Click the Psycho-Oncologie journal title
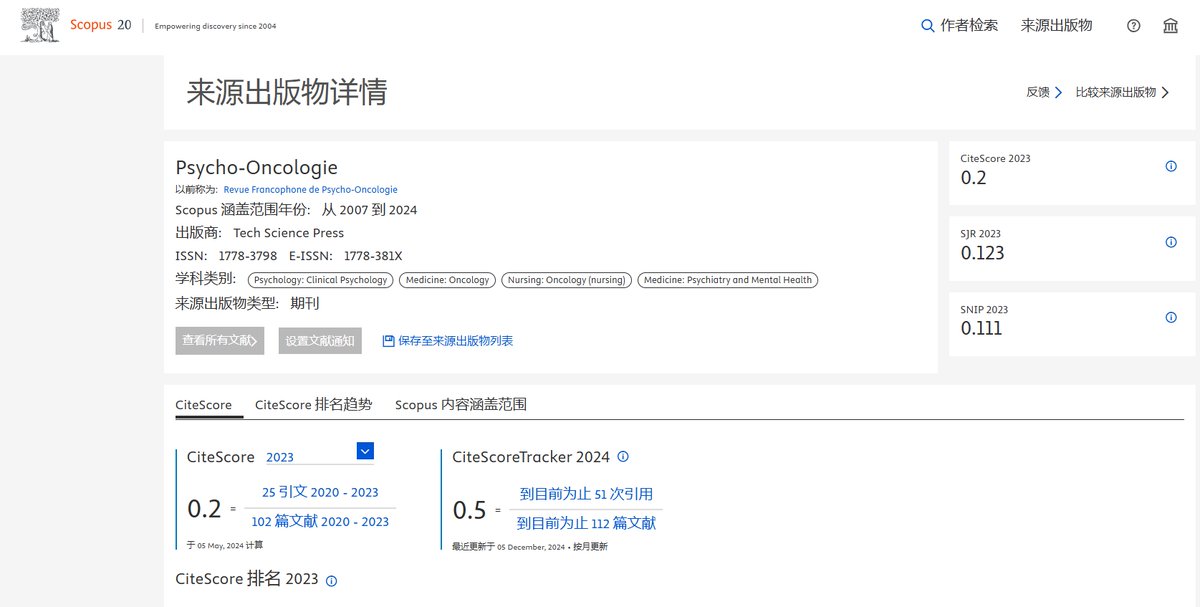Viewport: 1200px width, 607px height. [257, 167]
